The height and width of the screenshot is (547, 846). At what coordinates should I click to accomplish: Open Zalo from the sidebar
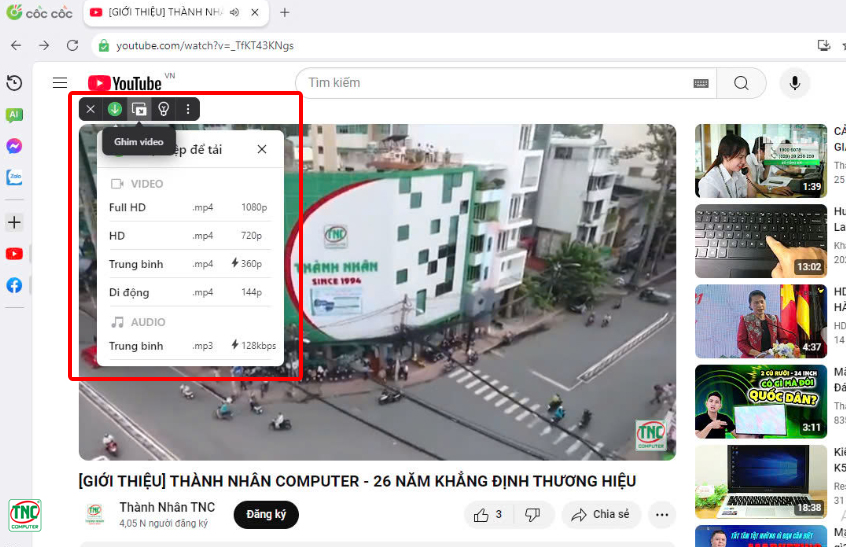pos(14,177)
